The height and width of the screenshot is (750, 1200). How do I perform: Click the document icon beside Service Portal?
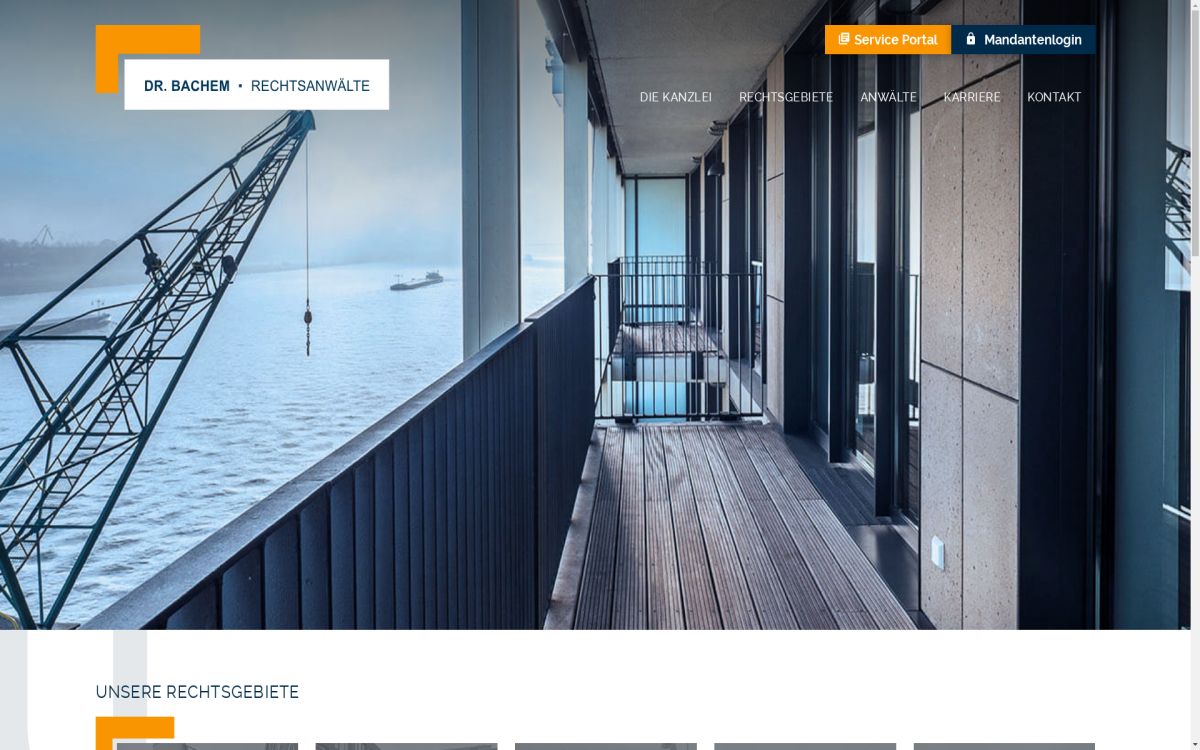(x=844, y=39)
